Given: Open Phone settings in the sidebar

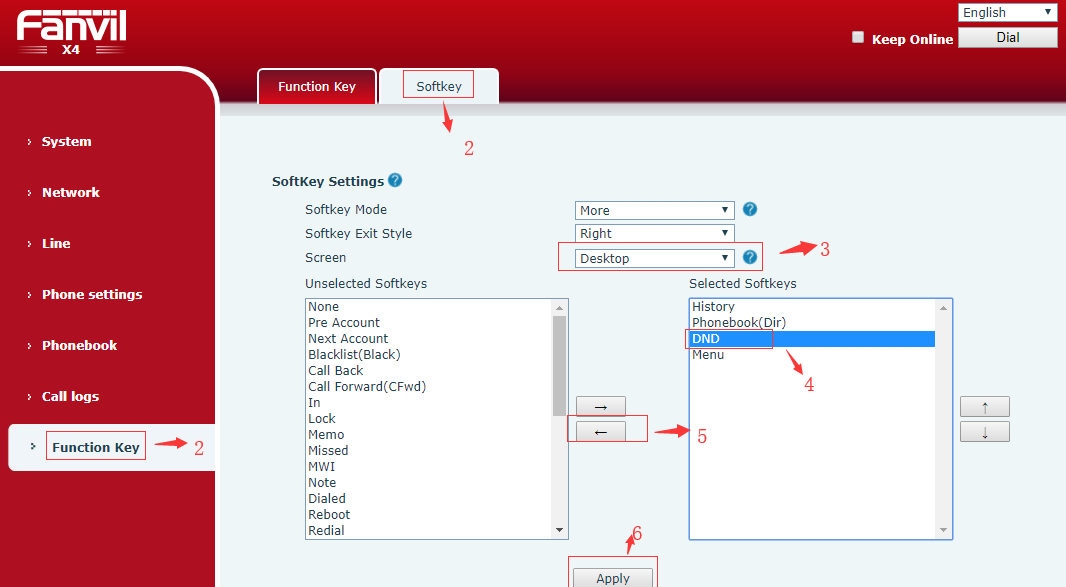Looking at the screenshot, I should [x=92, y=295].
